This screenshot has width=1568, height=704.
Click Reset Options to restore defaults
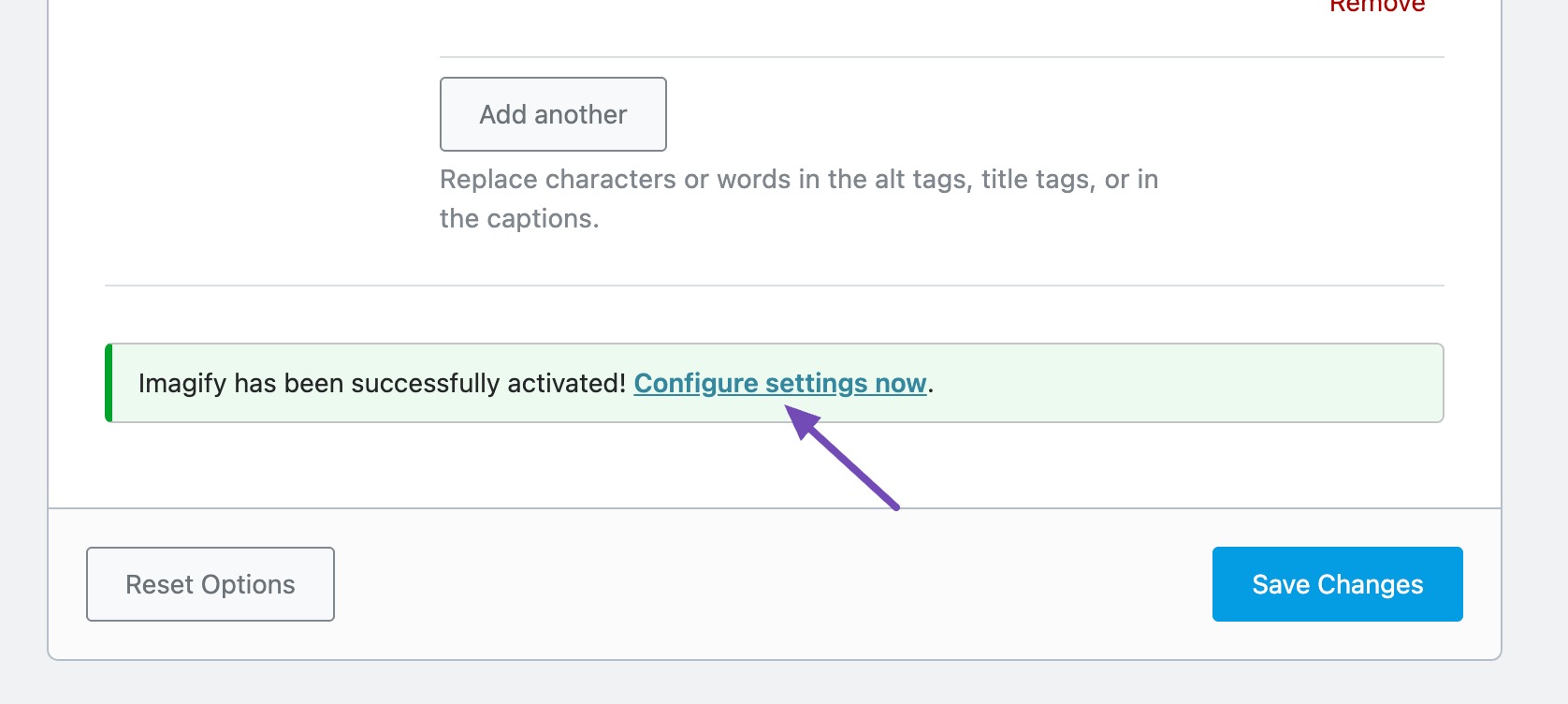point(210,583)
